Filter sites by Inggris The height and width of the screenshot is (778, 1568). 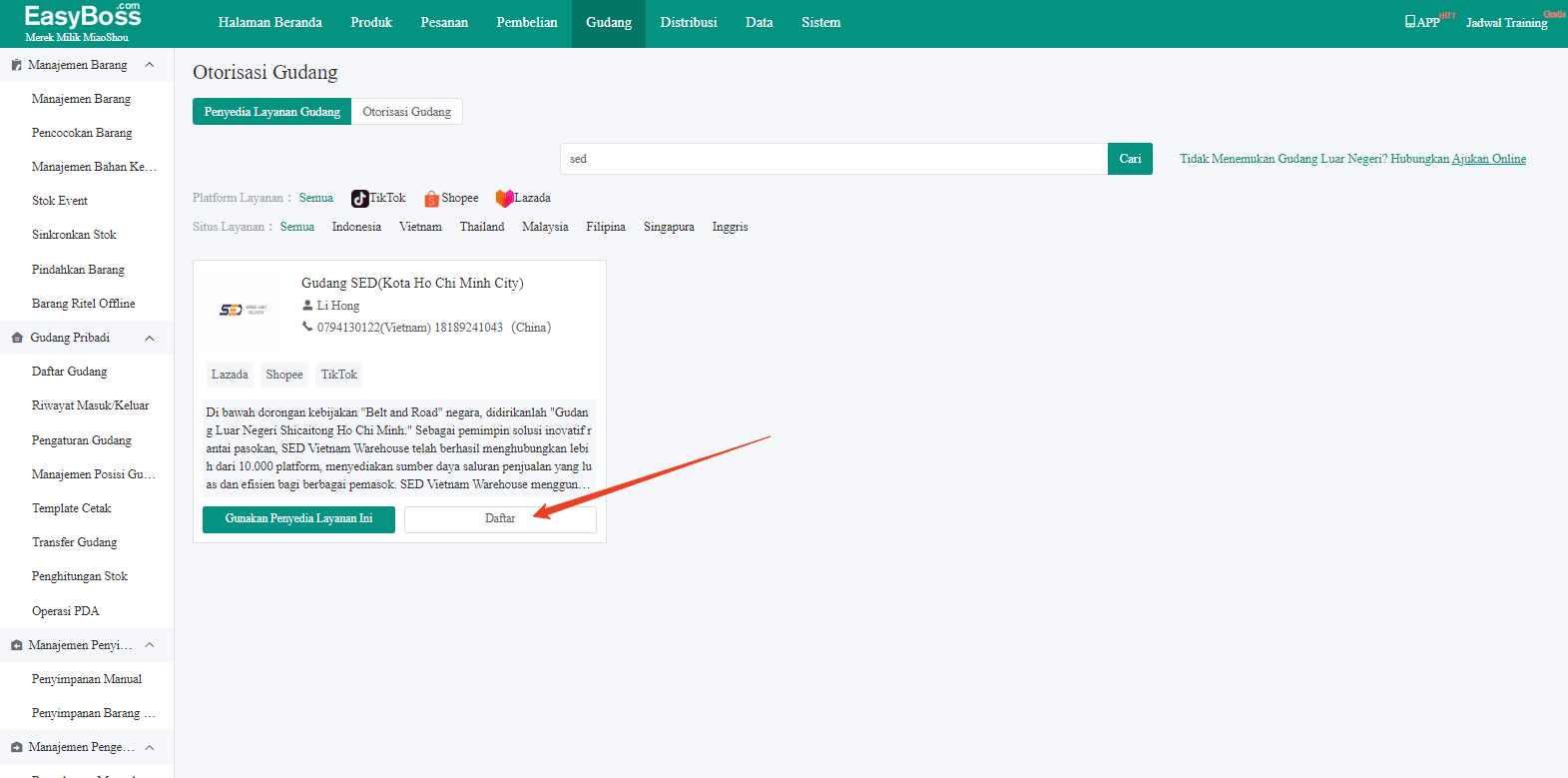pyautogui.click(x=730, y=227)
